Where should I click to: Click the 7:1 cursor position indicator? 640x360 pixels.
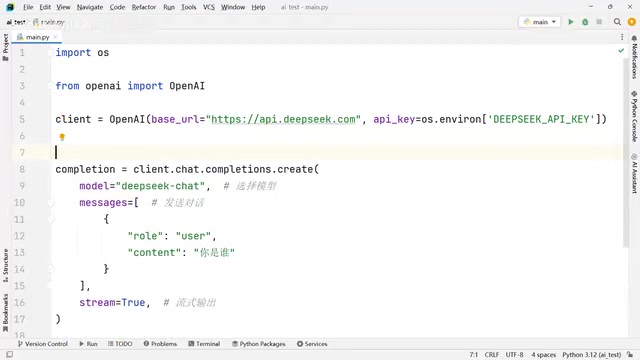pos(473,355)
